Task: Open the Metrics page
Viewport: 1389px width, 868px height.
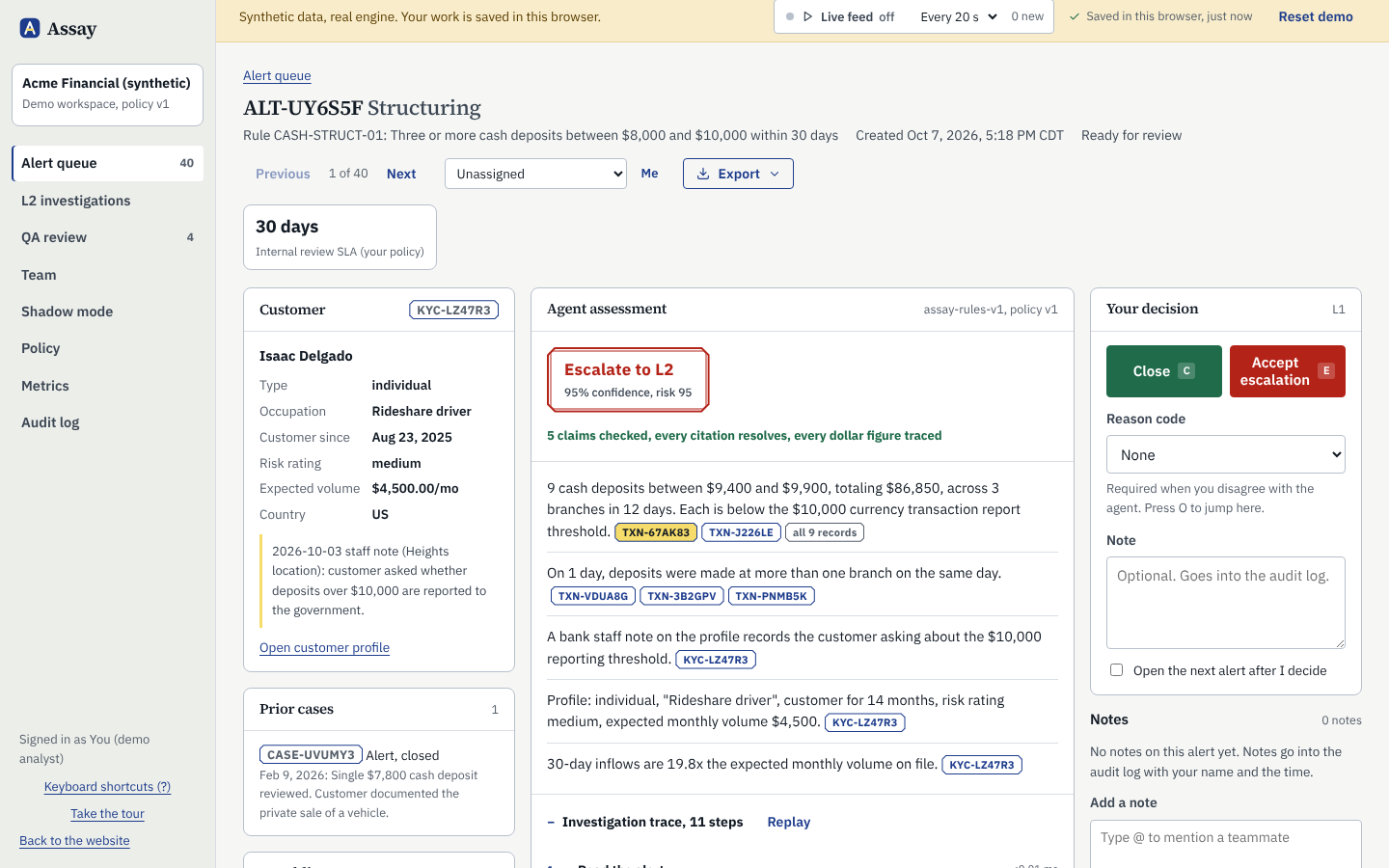Action: pos(107,386)
